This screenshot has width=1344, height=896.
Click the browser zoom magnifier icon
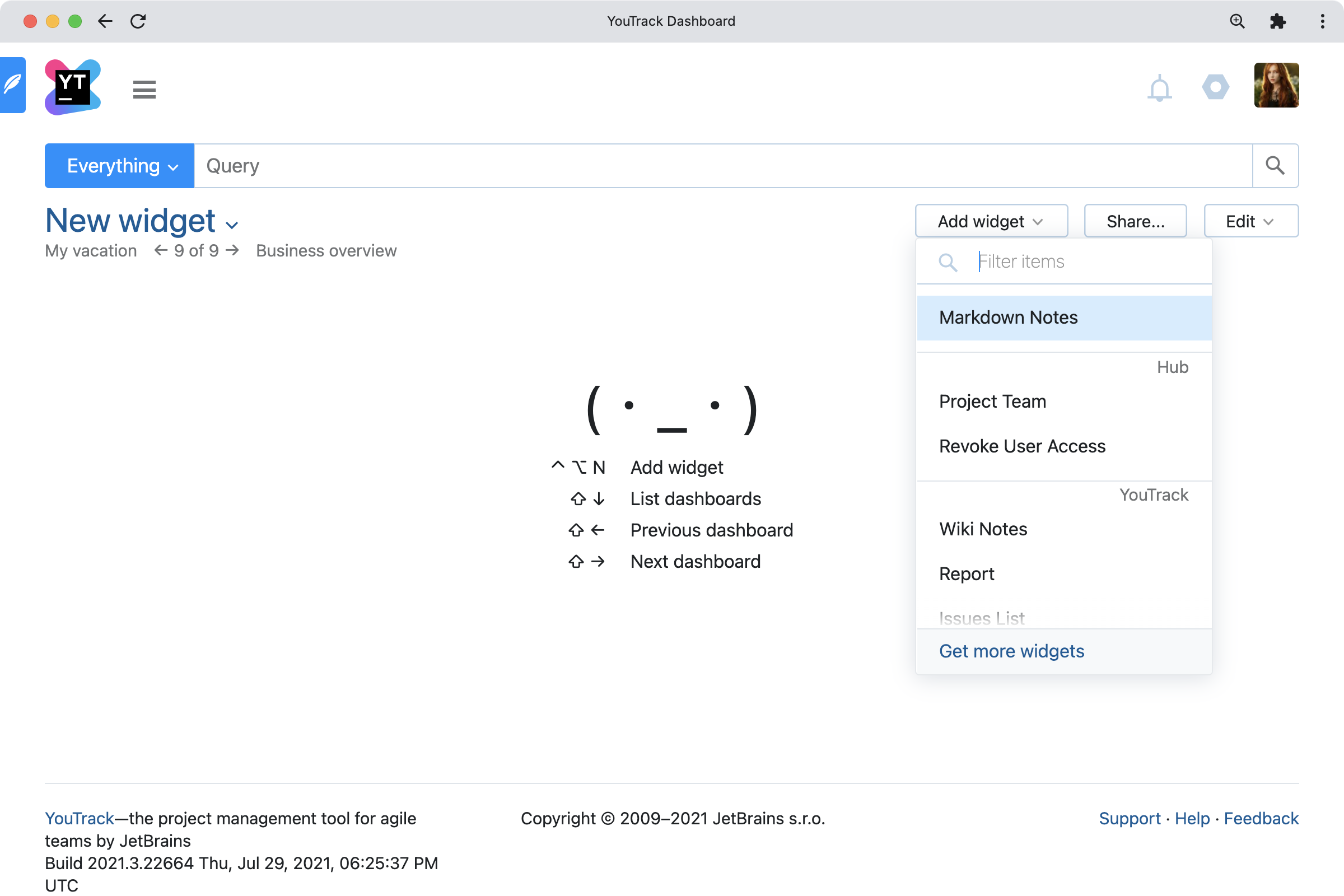[1237, 21]
